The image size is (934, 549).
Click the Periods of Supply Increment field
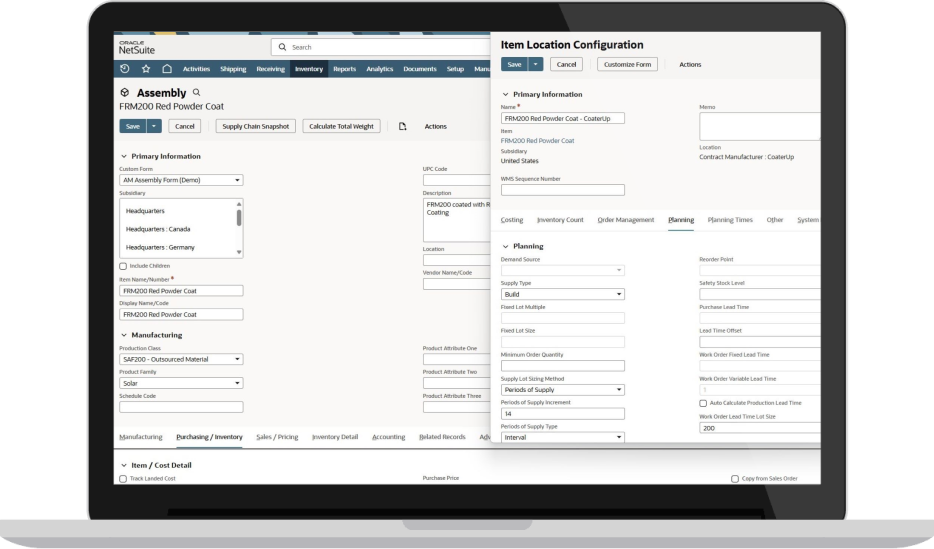tap(563, 413)
